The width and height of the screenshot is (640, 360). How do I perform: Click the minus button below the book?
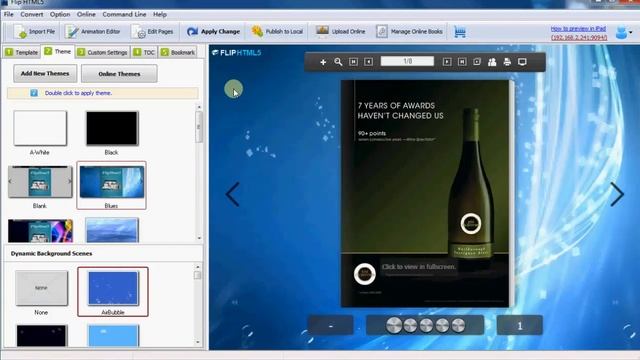tap(330, 325)
